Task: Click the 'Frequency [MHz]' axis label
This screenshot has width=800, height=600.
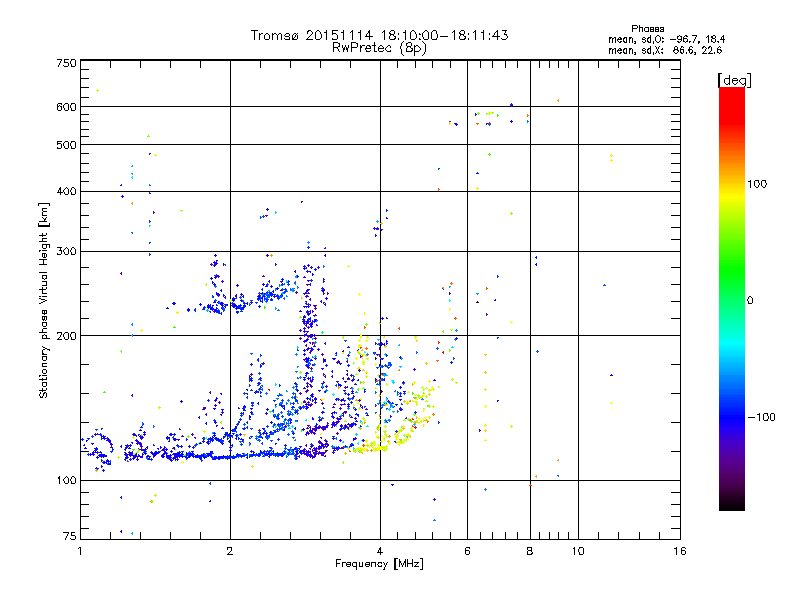Action: 379,564
